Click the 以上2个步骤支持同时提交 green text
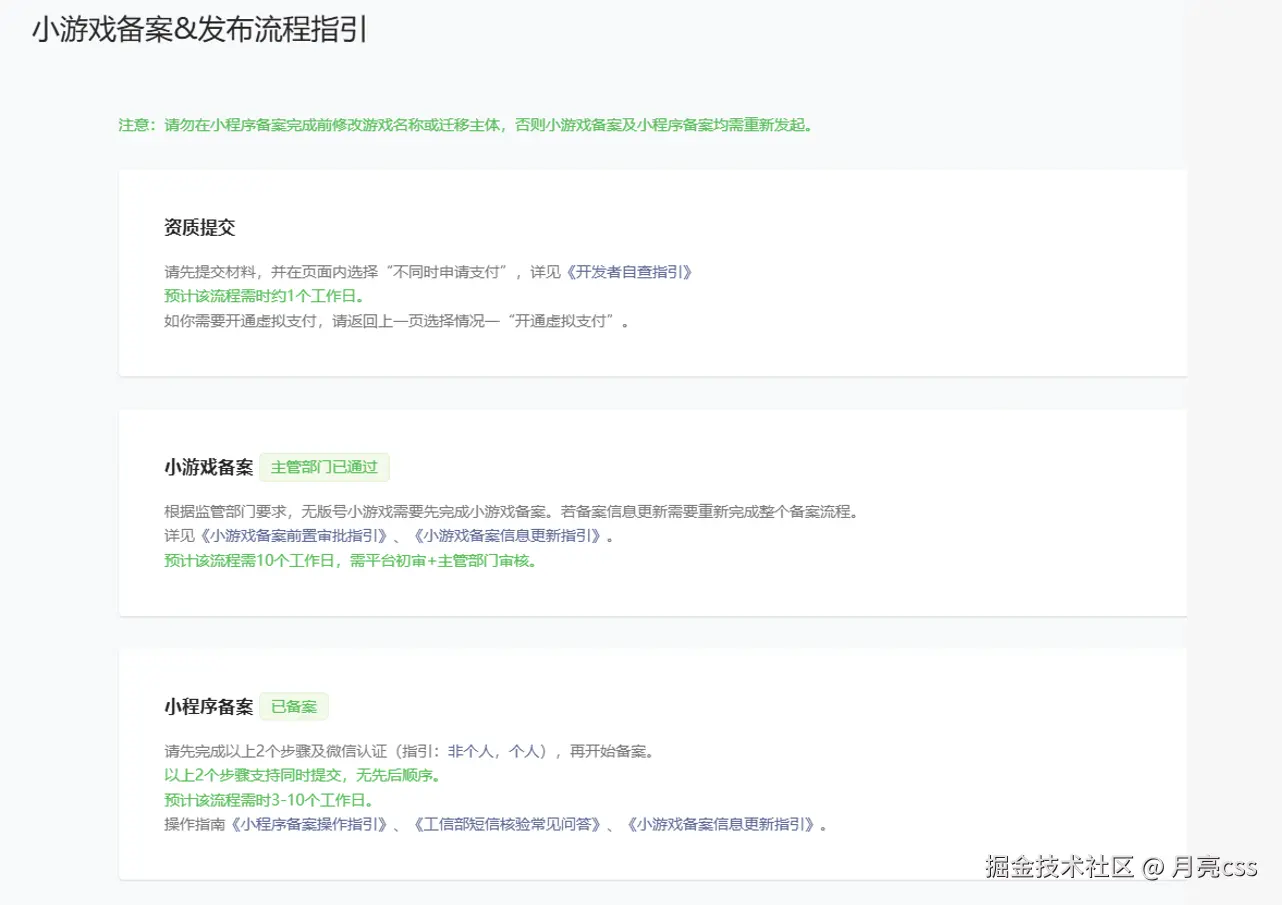Image resolution: width=1282 pixels, height=905 pixels. pyautogui.click(x=302, y=775)
